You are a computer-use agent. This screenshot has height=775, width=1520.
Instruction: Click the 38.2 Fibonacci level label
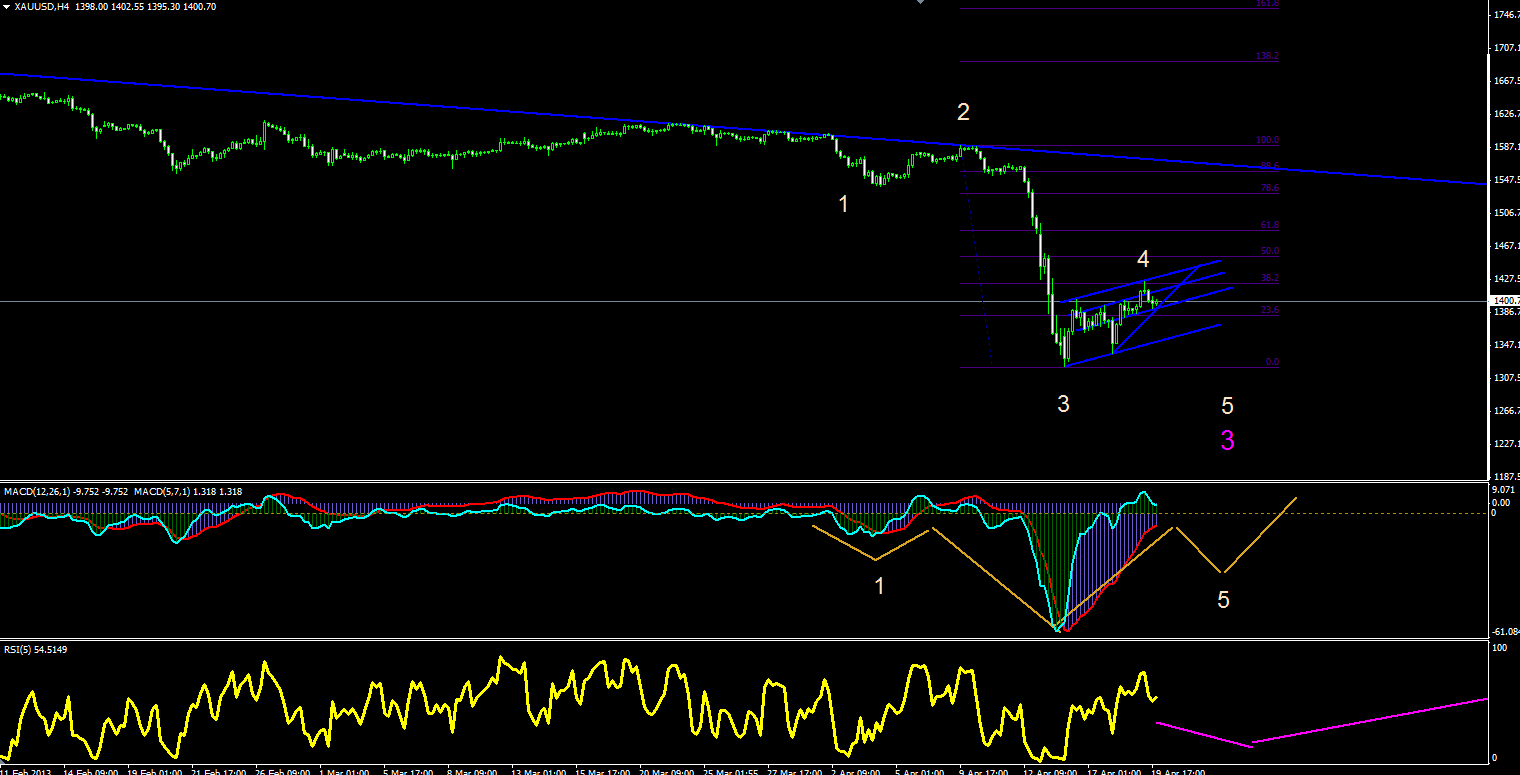pyautogui.click(x=1269, y=278)
